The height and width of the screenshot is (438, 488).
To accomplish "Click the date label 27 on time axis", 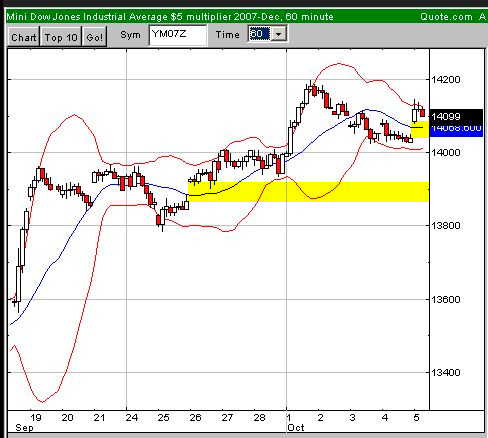I will point(227,418).
